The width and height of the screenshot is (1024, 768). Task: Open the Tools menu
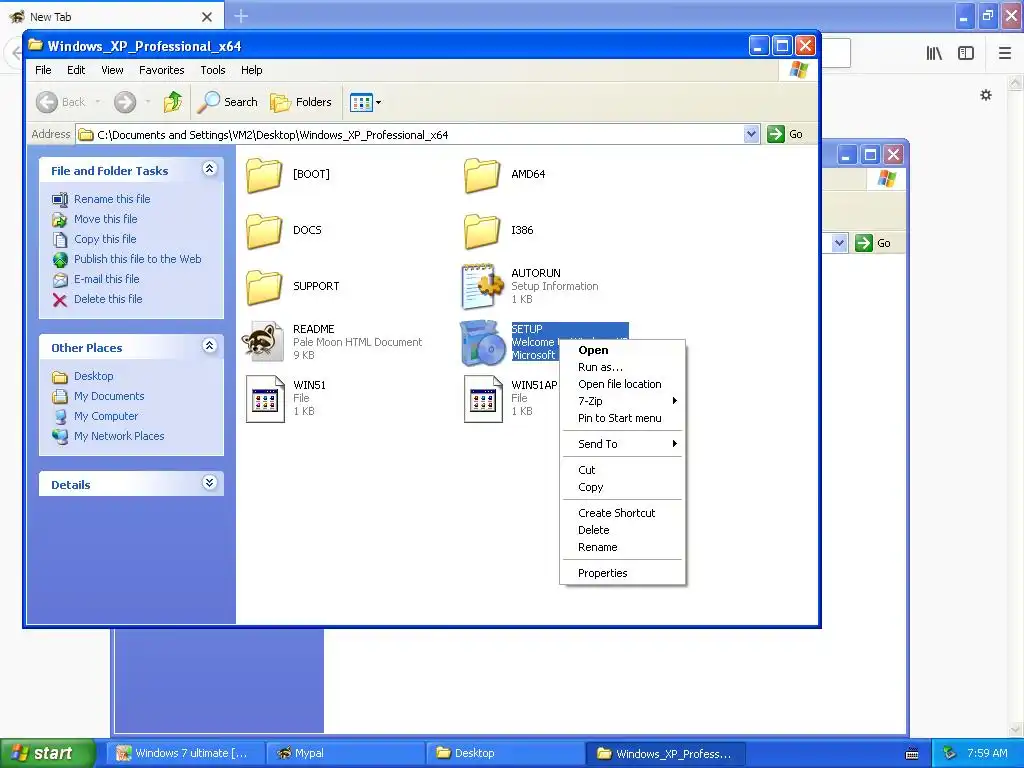pos(213,70)
